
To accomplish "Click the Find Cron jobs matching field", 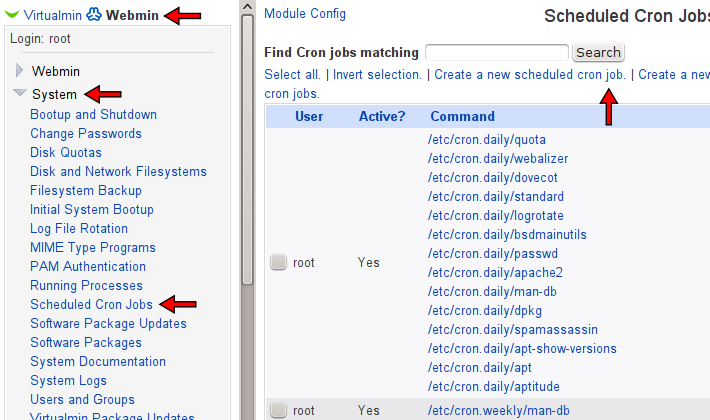I will [x=497, y=52].
